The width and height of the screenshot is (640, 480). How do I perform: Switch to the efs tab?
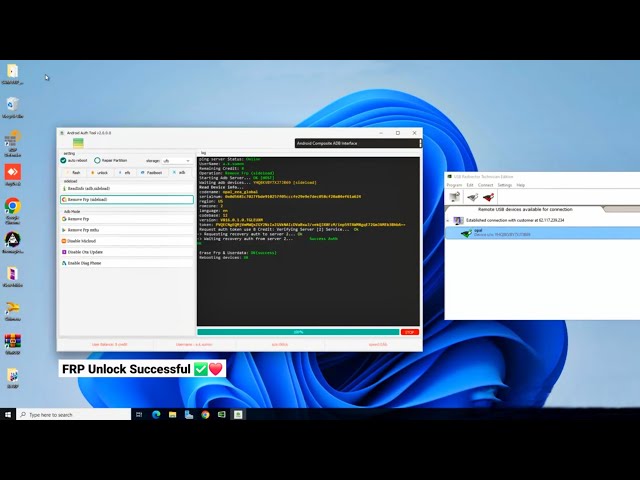point(124,173)
